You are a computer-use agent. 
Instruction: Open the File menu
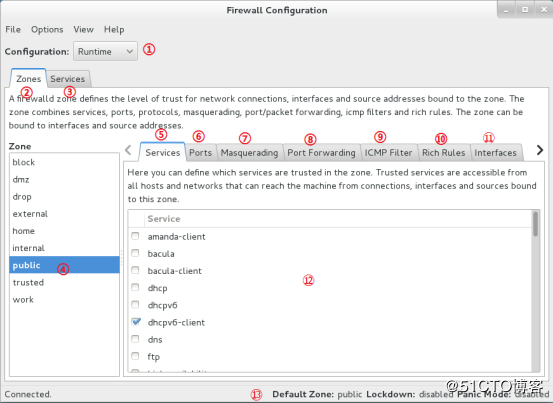pyautogui.click(x=13, y=30)
